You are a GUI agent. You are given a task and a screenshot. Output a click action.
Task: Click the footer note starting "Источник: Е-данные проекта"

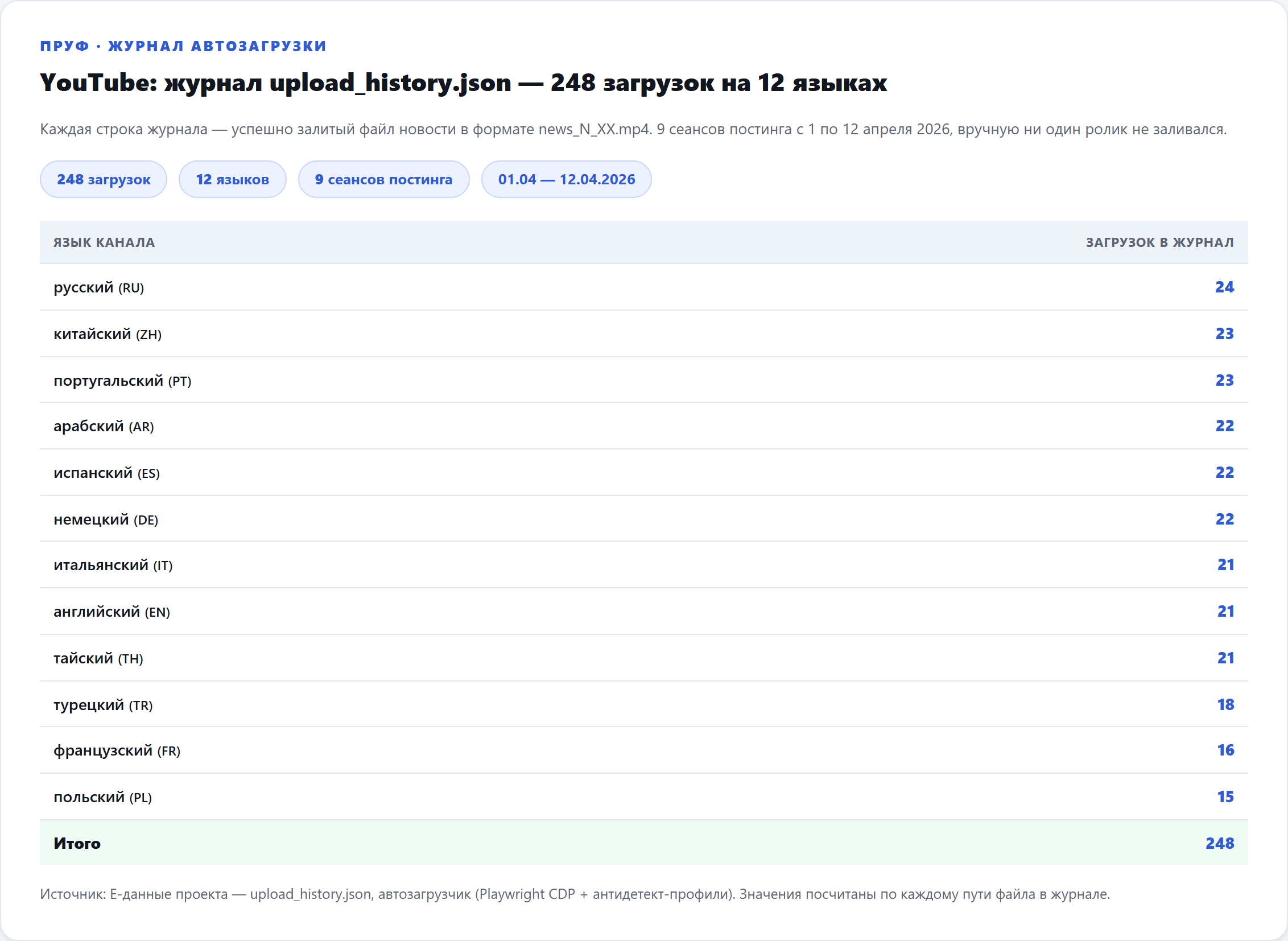[575, 895]
